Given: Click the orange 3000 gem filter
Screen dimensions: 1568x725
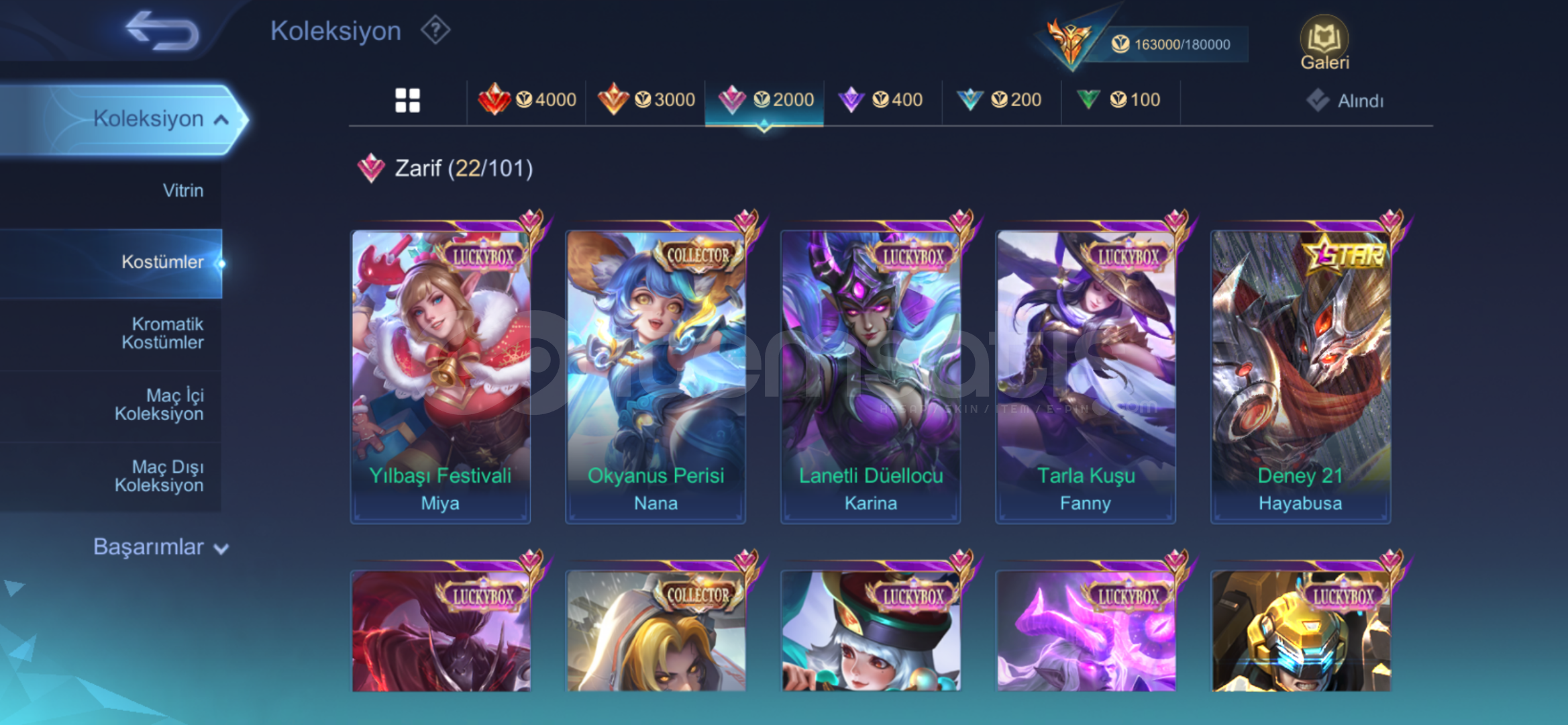Looking at the screenshot, I should (646, 100).
